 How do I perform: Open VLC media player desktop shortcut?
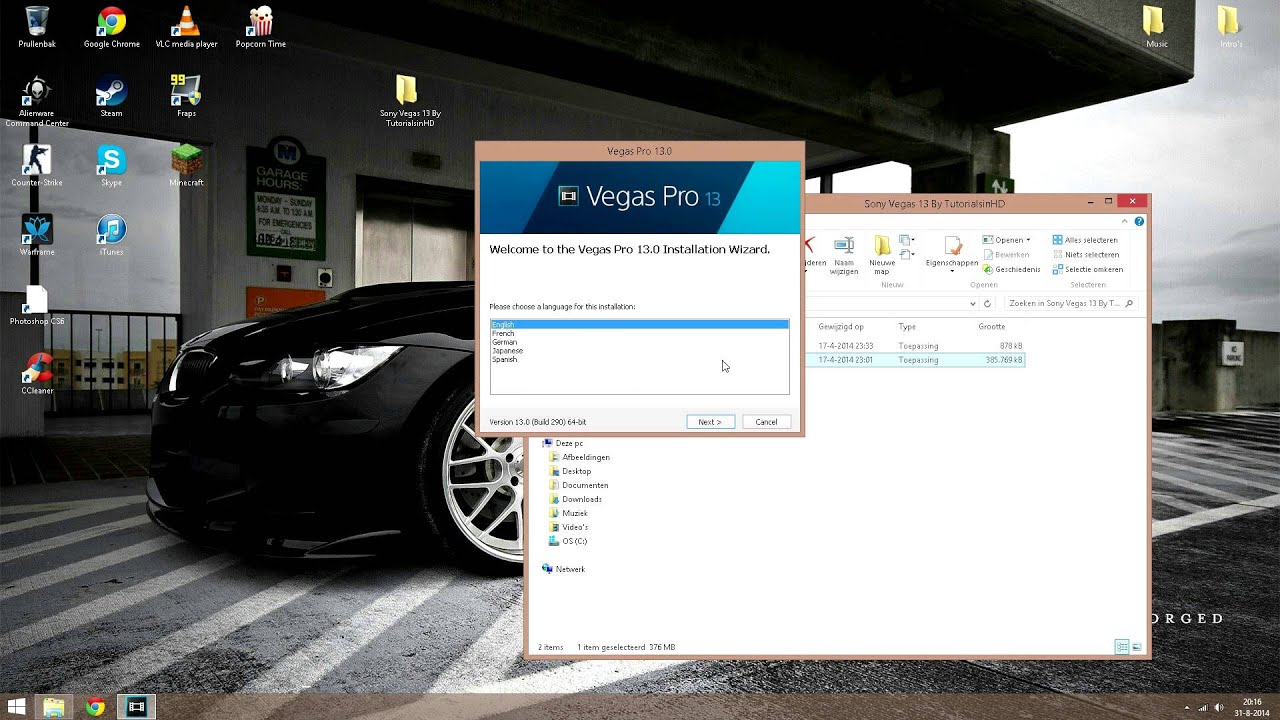click(186, 27)
